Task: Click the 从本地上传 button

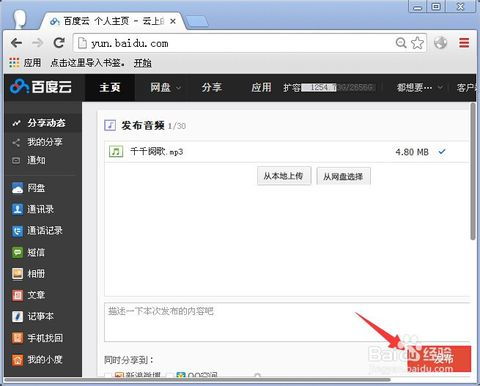Action: [x=284, y=176]
